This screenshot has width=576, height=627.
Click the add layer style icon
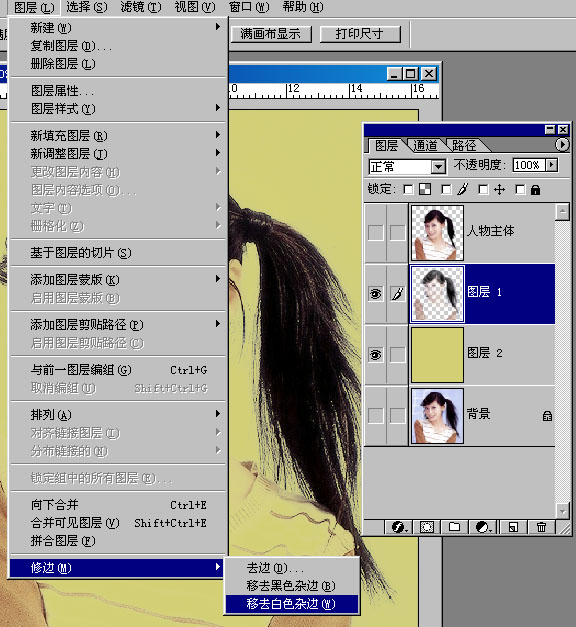tap(398, 527)
